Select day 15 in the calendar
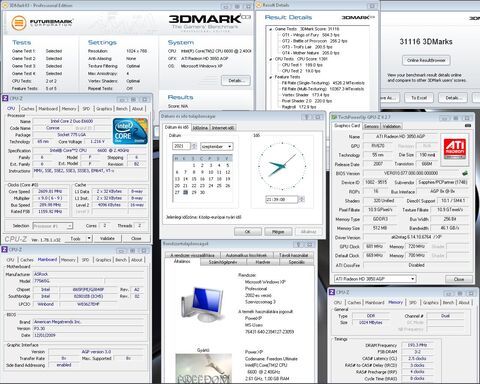The width and height of the screenshot is (480, 384). pos(194,179)
